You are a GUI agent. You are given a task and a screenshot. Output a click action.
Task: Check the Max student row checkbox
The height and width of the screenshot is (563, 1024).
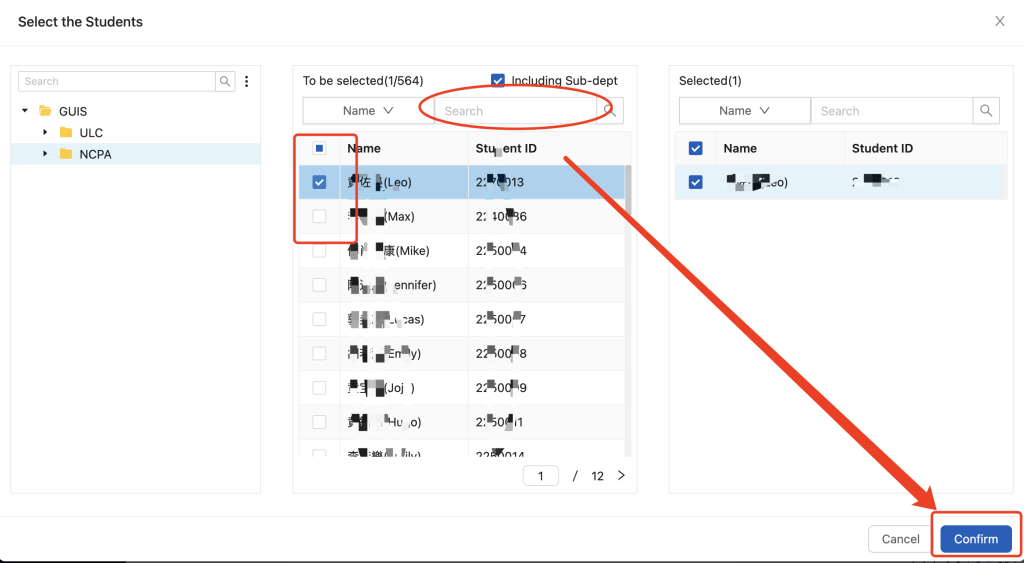click(x=319, y=216)
